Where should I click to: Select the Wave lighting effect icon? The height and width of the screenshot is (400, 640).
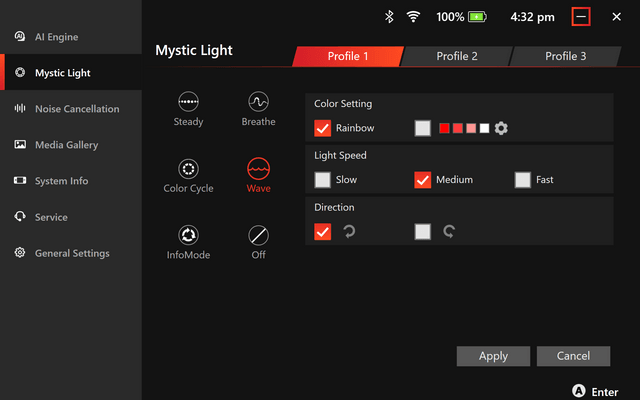[258, 168]
